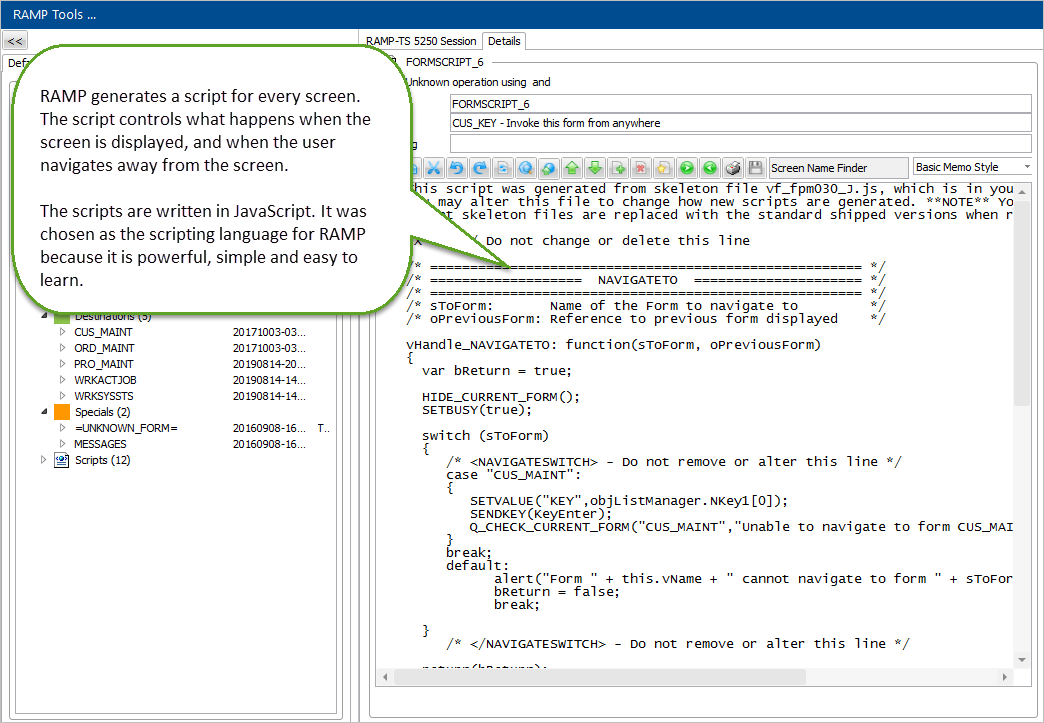Image resolution: width=1044 pixels, height=723 pixels.
Task: Click the Undo arrow icon
Action: [457, 168]
